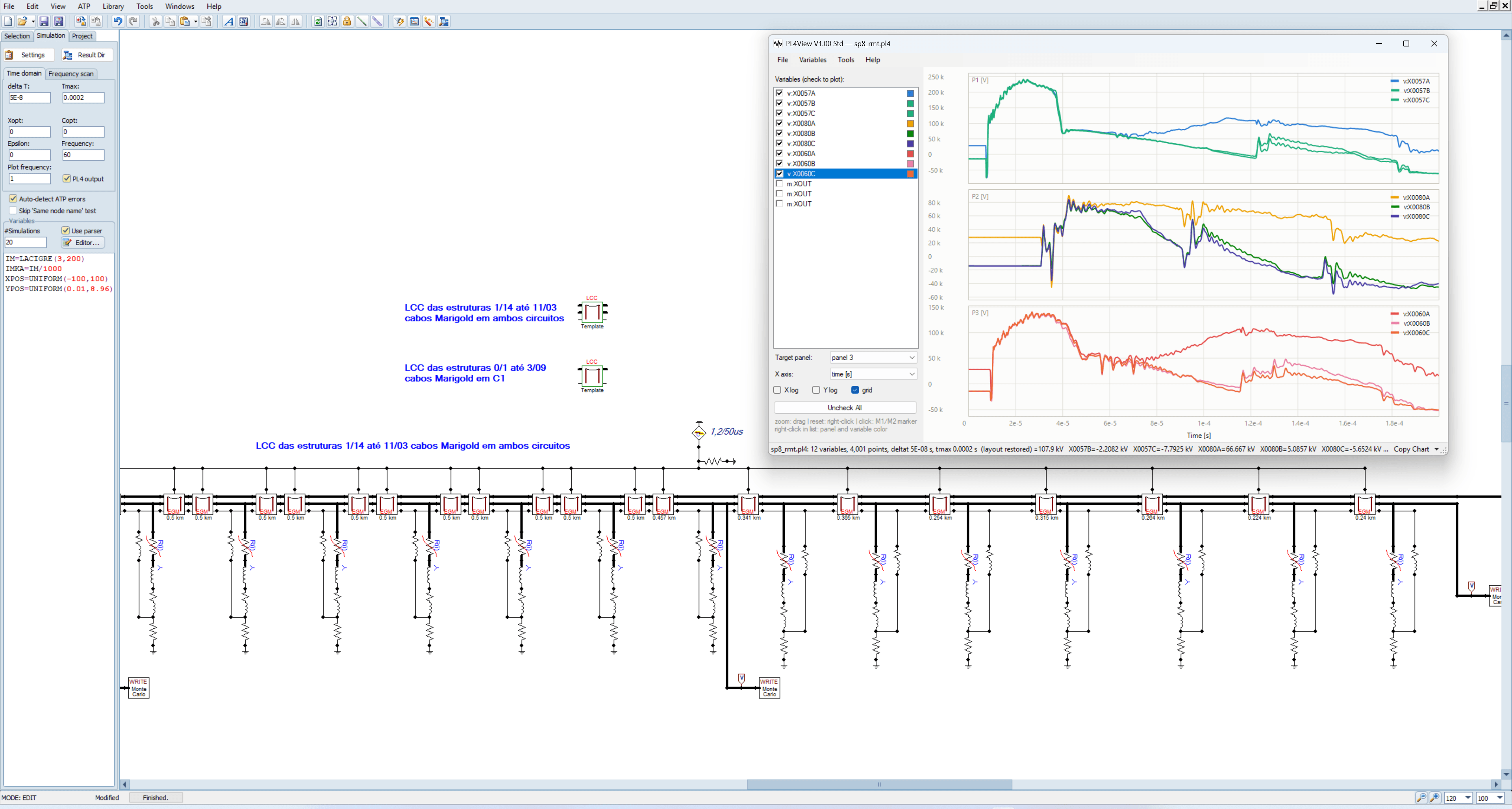Check the first m:XOUT variable
Image resolution: width=1512 pixels, height=809 pixels.
click(x=780, y=184)
